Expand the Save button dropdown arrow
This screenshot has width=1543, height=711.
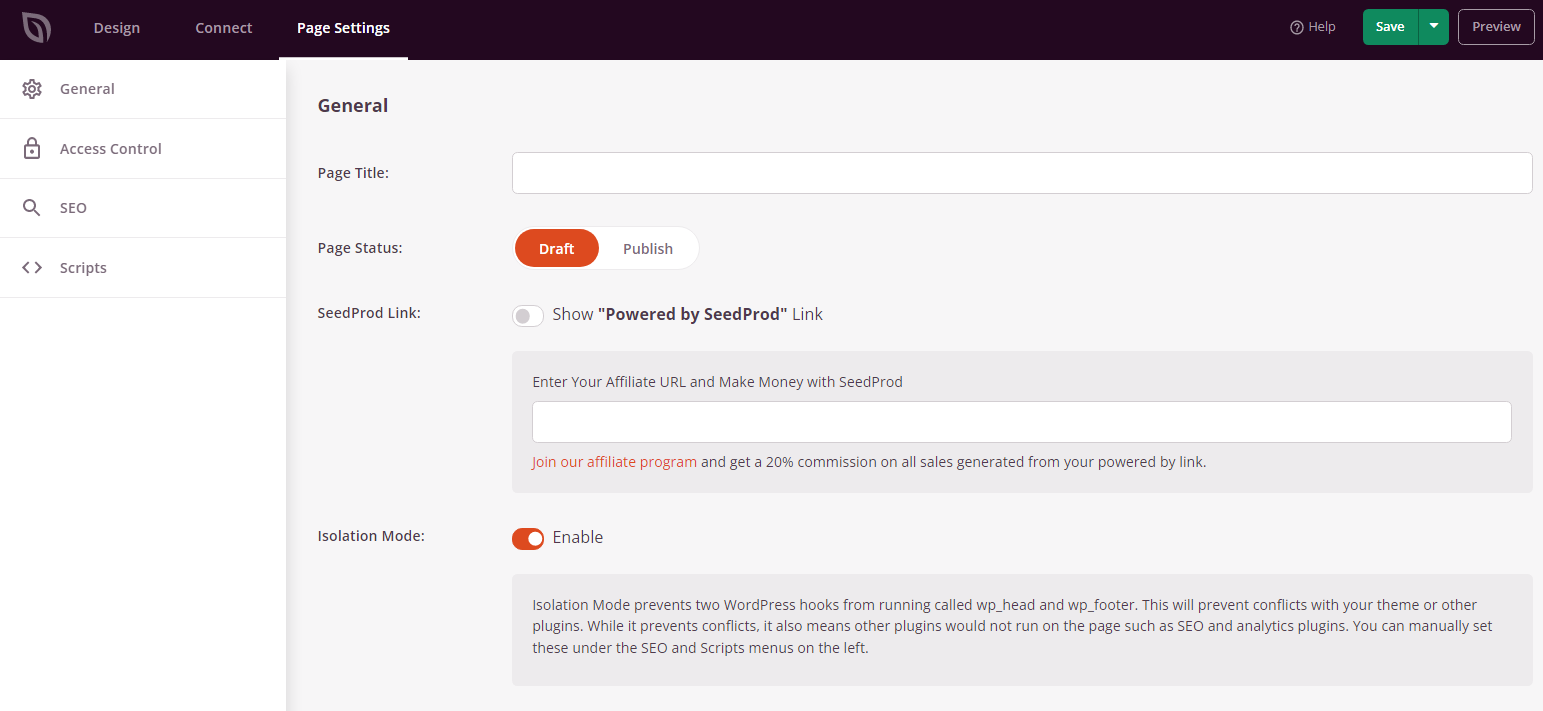tap(1433, 27)
